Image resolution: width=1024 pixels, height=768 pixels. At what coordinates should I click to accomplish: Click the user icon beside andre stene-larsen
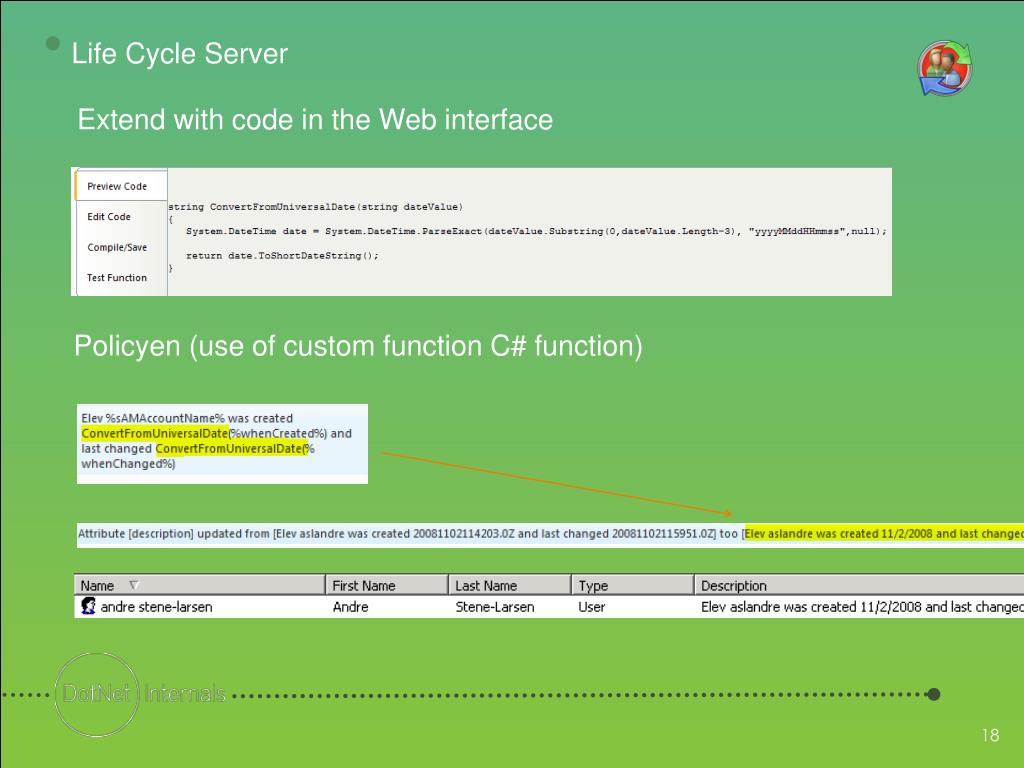click(88, 606)
